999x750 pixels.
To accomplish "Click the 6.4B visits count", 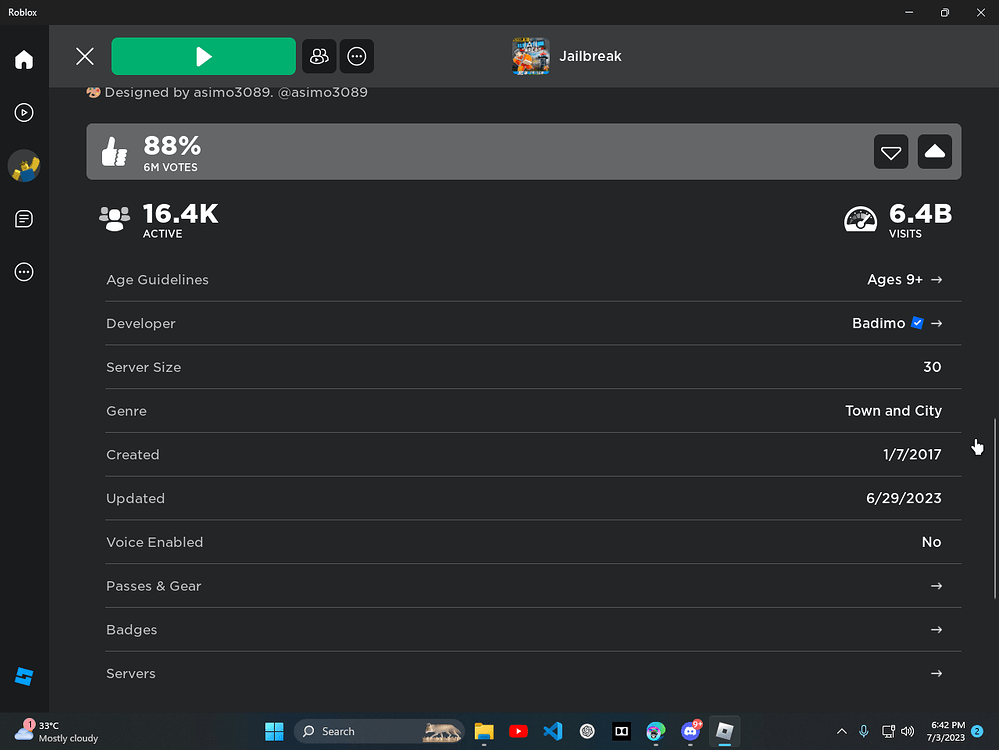I will coord(920,214).
